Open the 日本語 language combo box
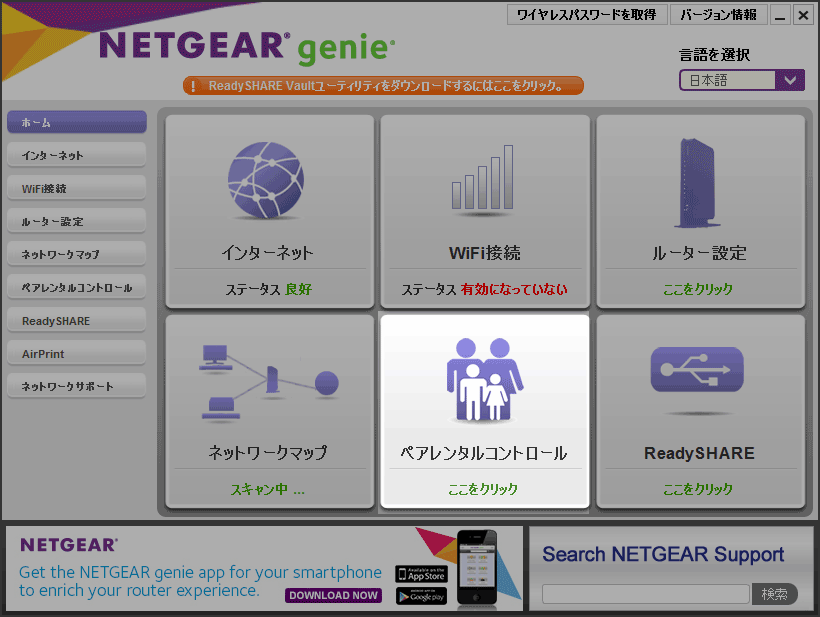 (x=728, y=81)
